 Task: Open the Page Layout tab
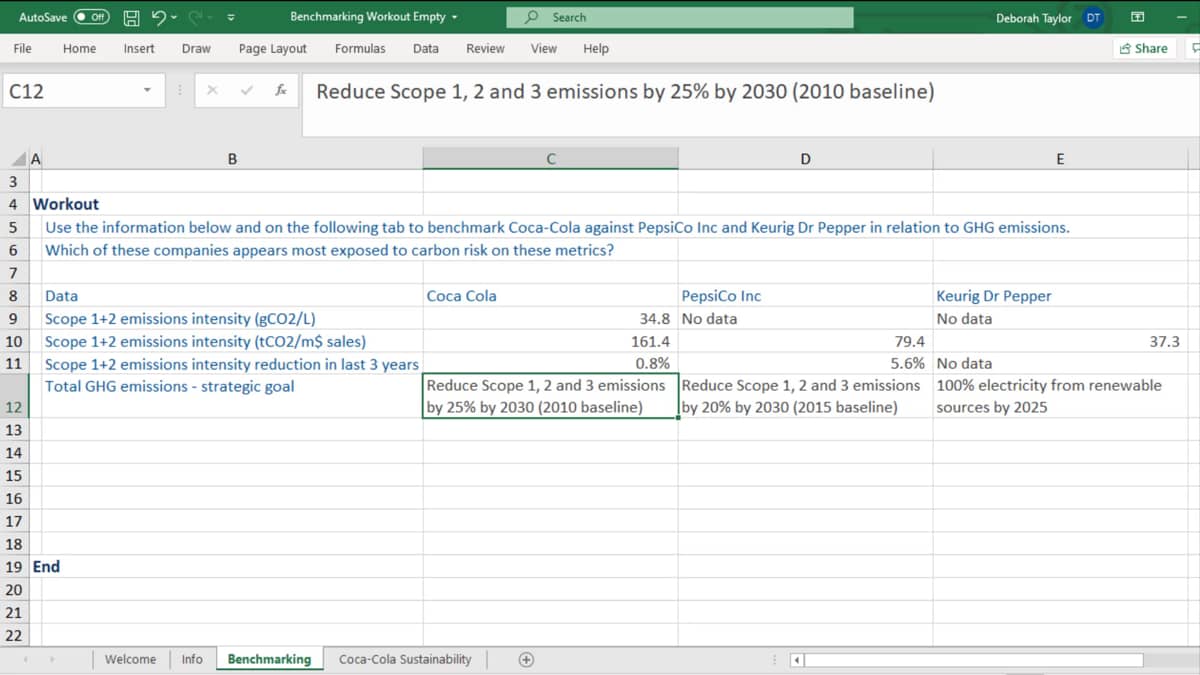(x=273, y=48)
